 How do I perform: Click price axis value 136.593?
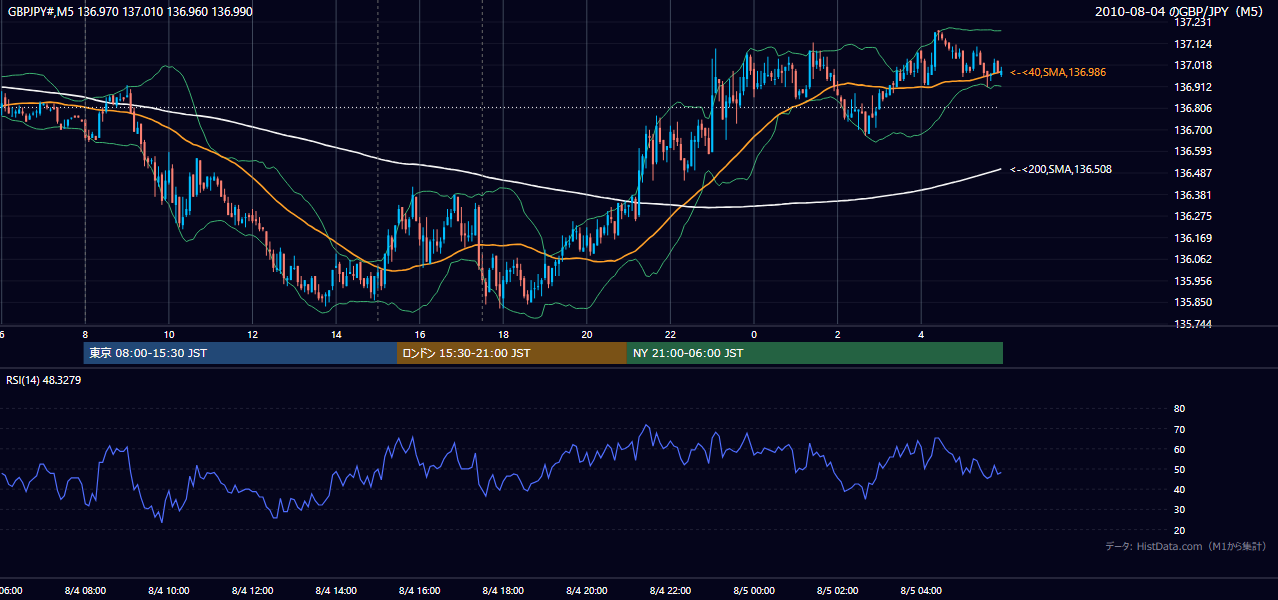1192,151
